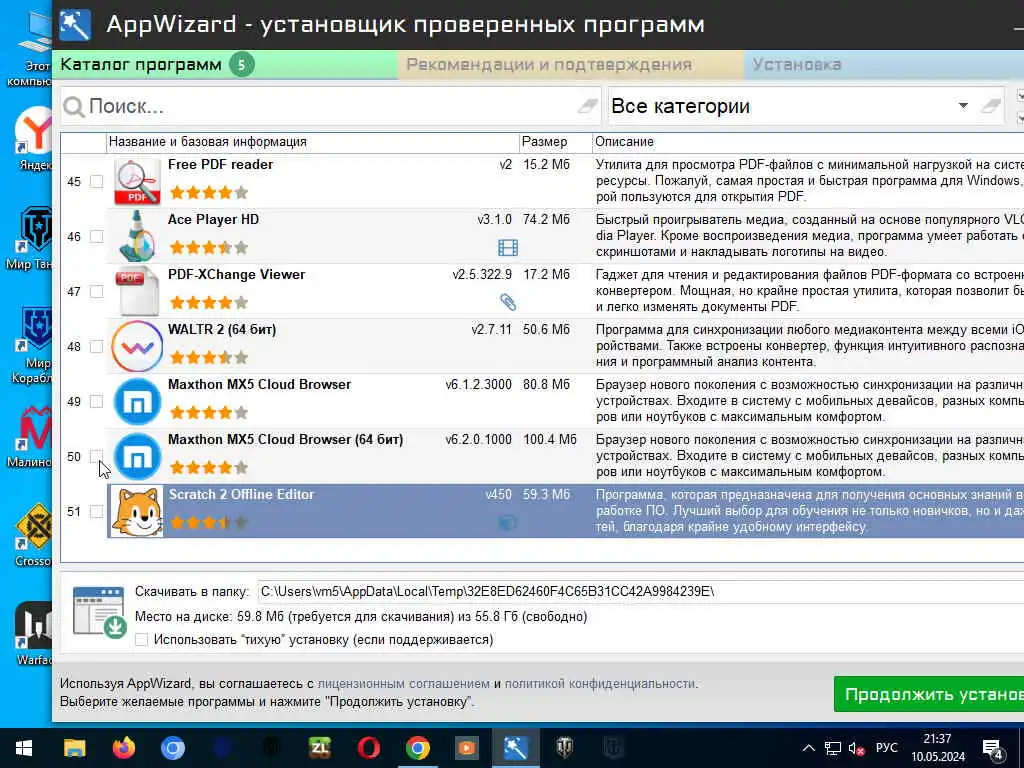Sort by the Описание column header
The image size is (1024, 768).
[x=808, y=142]
